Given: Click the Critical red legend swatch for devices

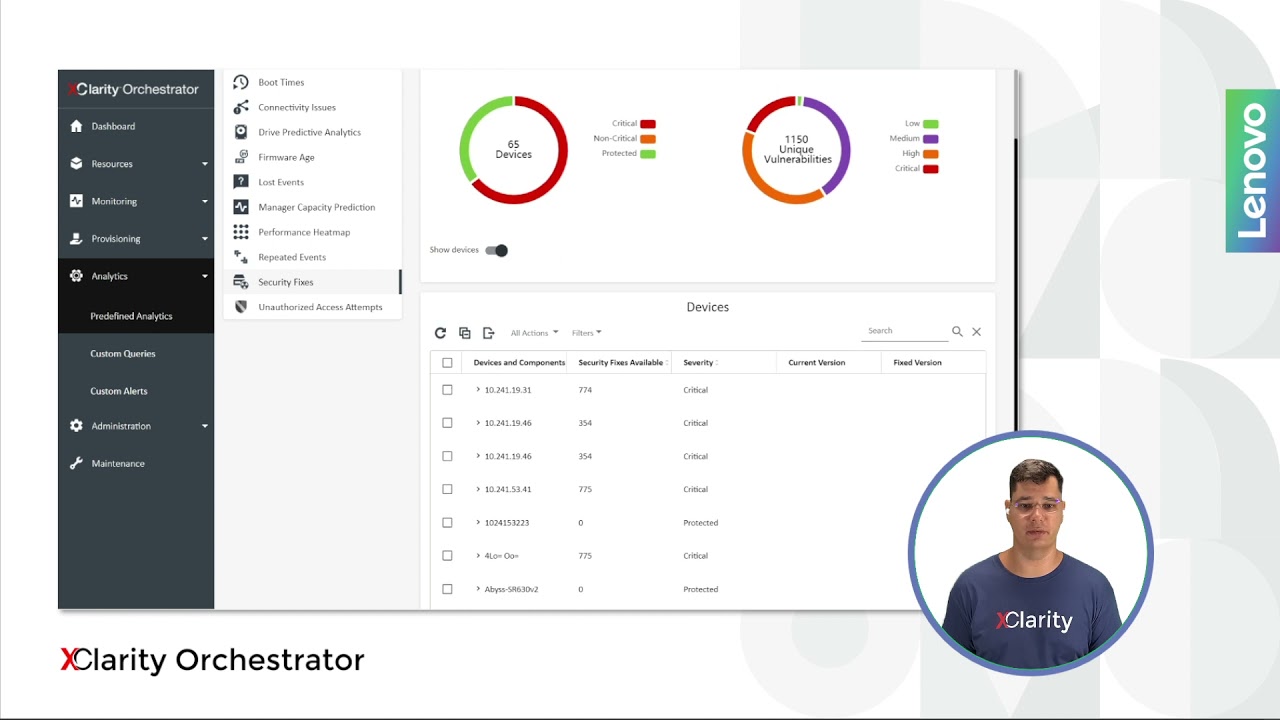Looking at the screenshot, I should (648, 124).
